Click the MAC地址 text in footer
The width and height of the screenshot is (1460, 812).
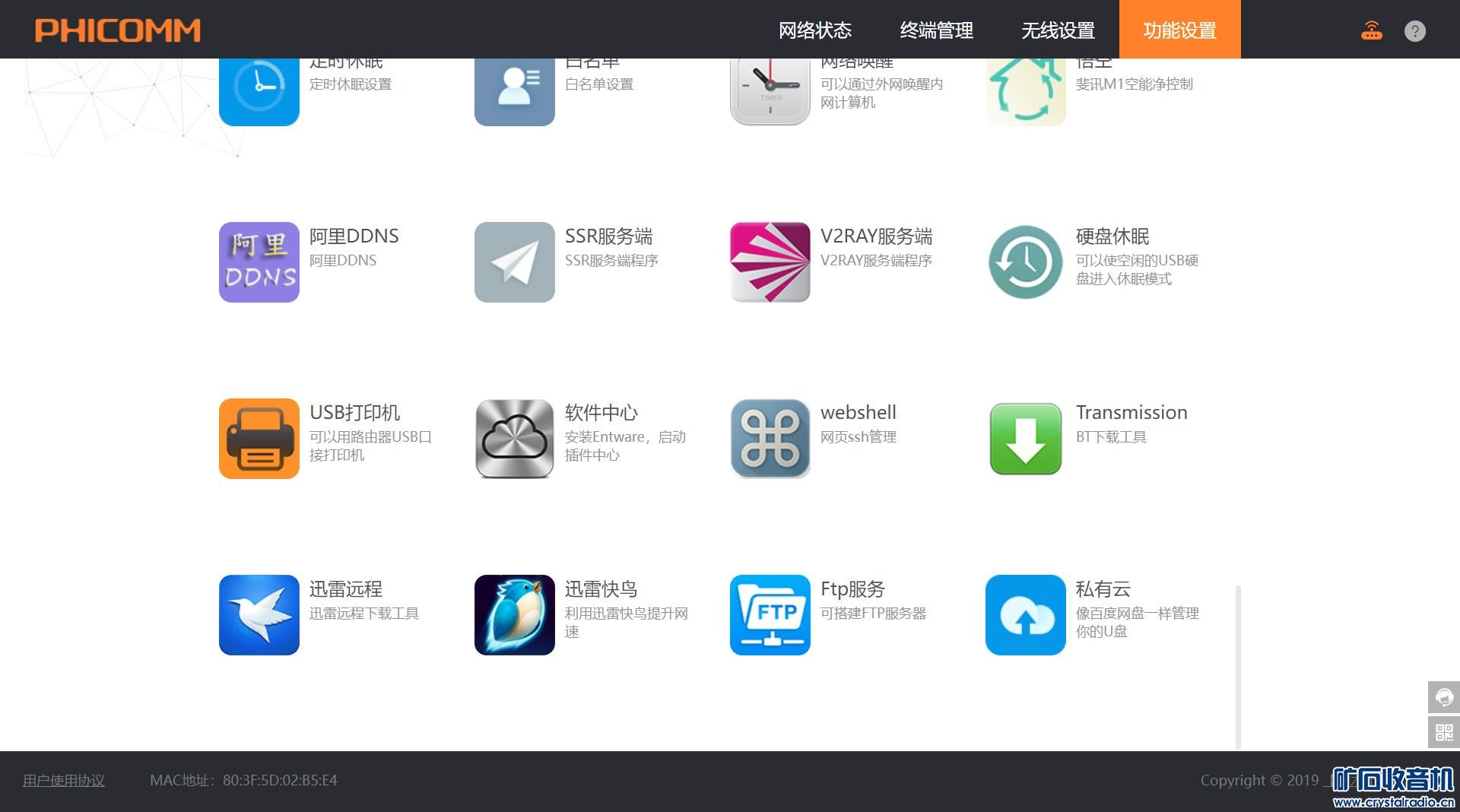pos(243,780)
